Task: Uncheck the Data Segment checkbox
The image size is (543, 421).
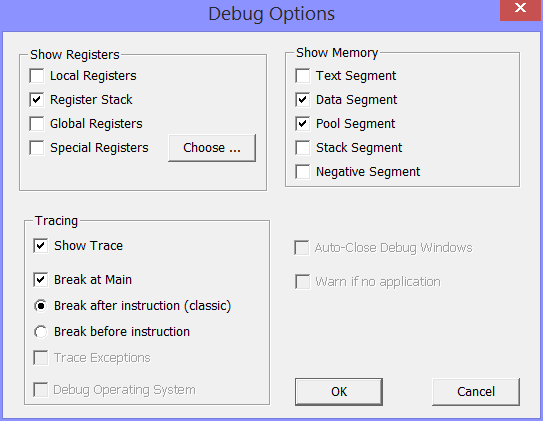Action: [303, 100]
